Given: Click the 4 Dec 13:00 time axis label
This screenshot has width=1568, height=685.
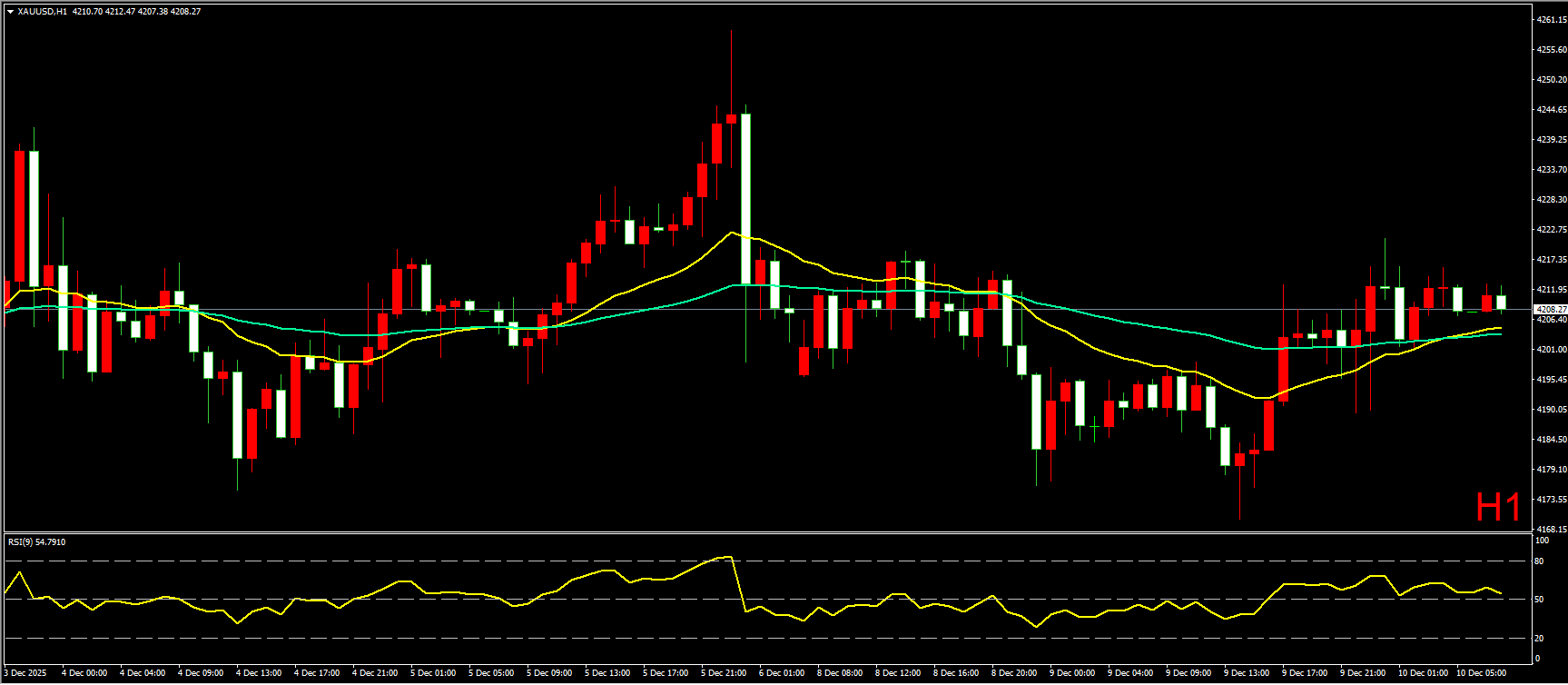Looking at the screenshot, I should pos(259,673).
